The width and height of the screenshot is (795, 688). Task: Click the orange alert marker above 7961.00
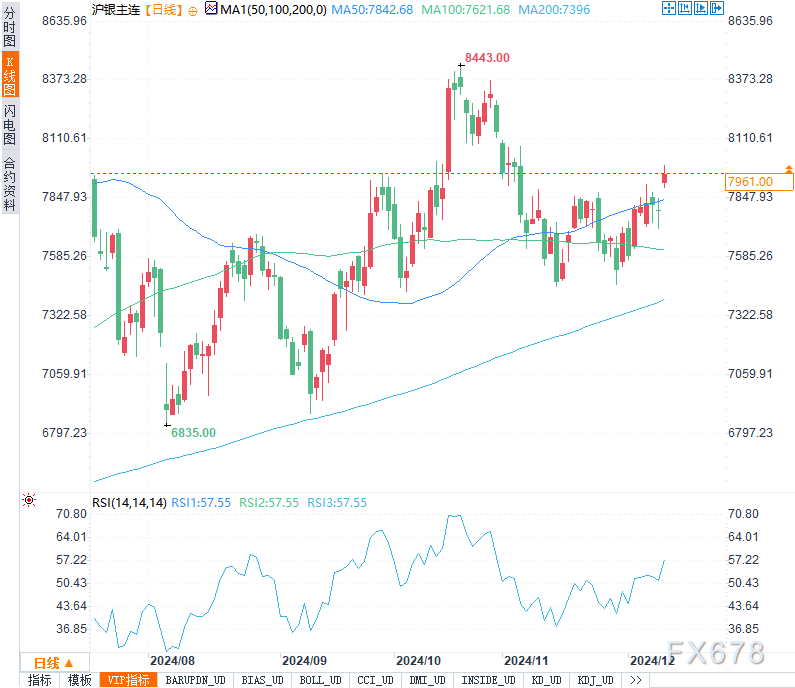788,169
